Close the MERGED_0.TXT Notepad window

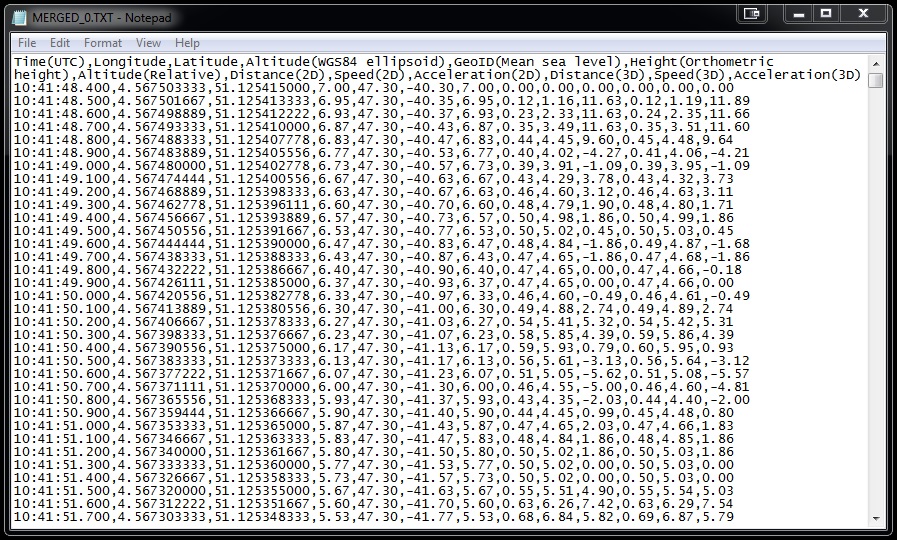[x=863, y=13]
